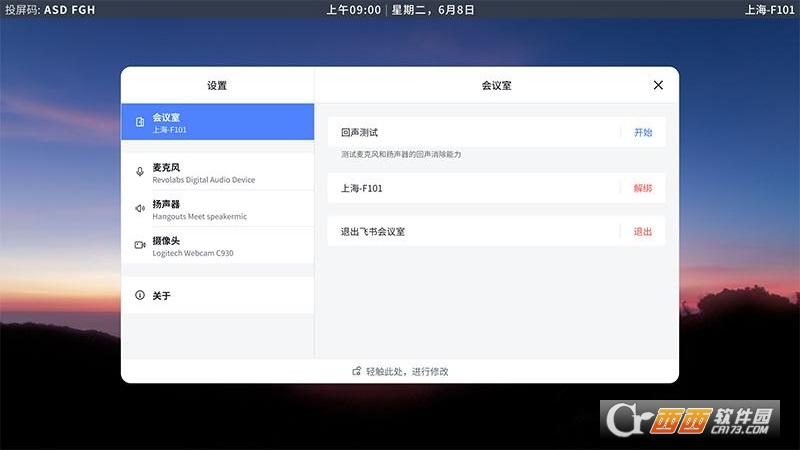This screenshot has height=450, width=800.
Task: Click the speaker icon in settings sidebar
Action: pos(140,208)
